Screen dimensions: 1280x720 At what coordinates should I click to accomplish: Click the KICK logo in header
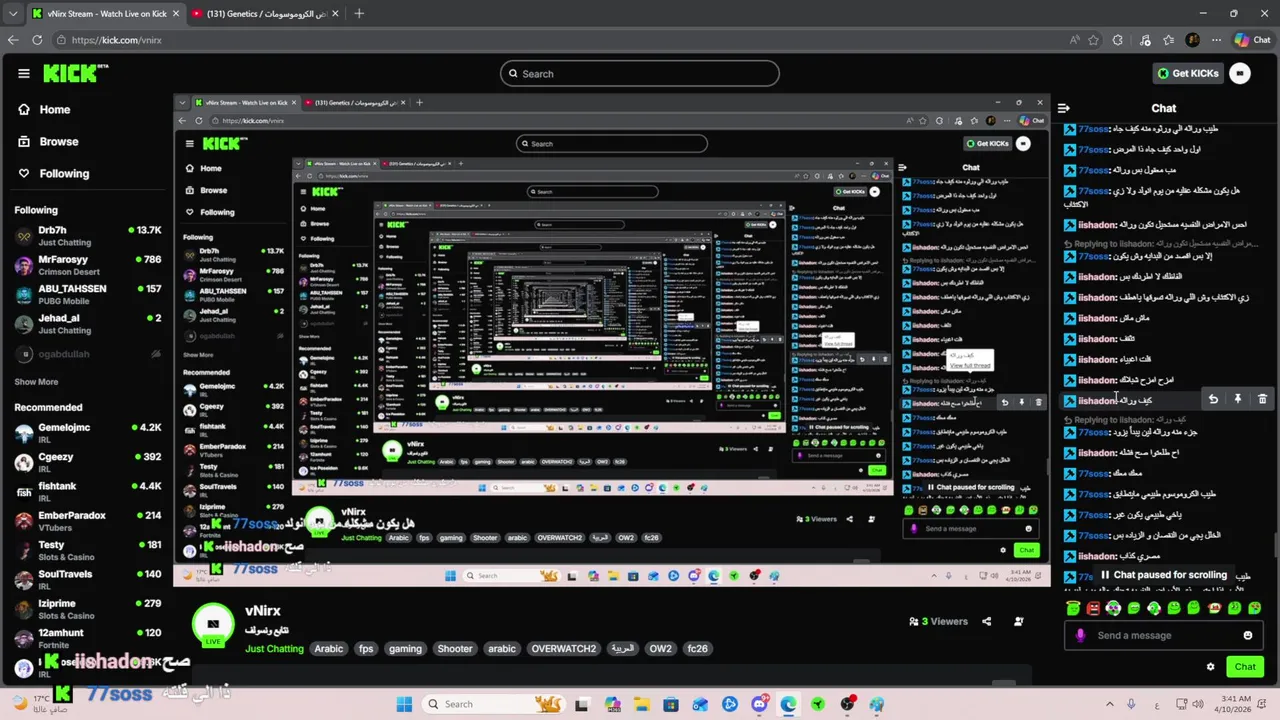76,73
